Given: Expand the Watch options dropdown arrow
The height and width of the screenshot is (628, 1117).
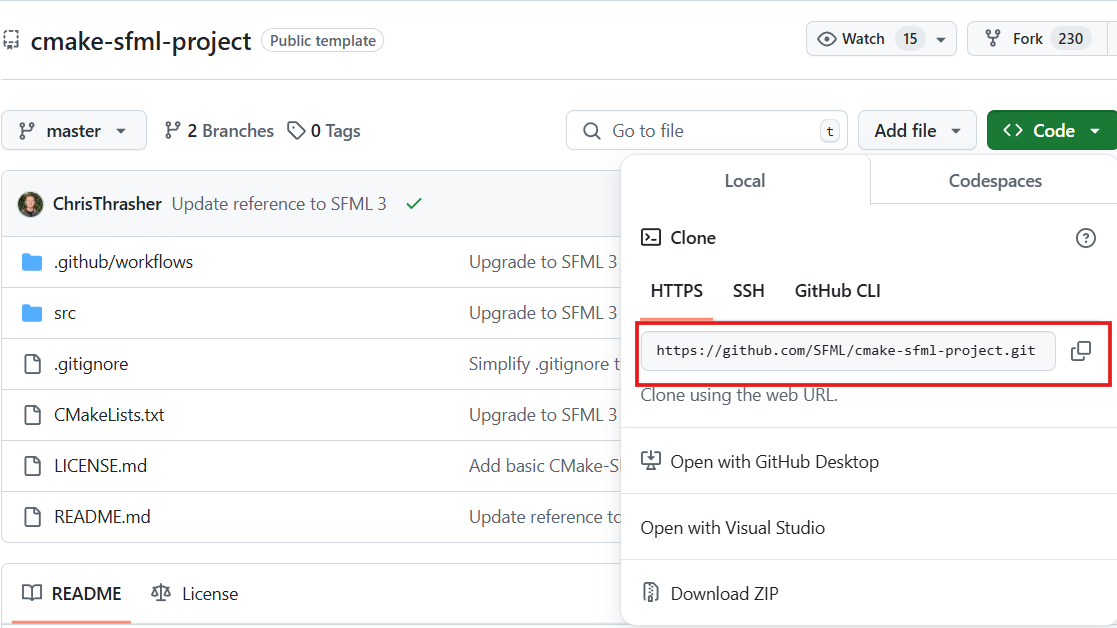Looking at the screenshot, I should 941,39.
